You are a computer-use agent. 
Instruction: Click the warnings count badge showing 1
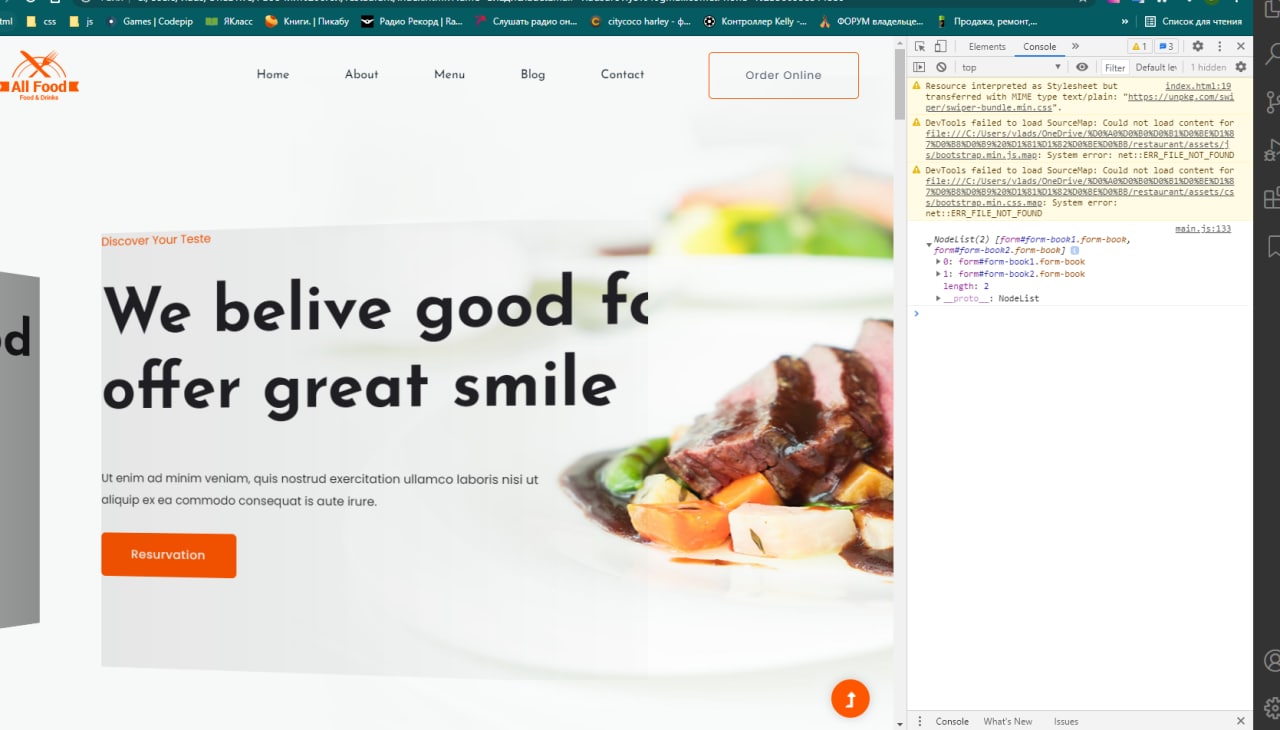coord(1139,46)
